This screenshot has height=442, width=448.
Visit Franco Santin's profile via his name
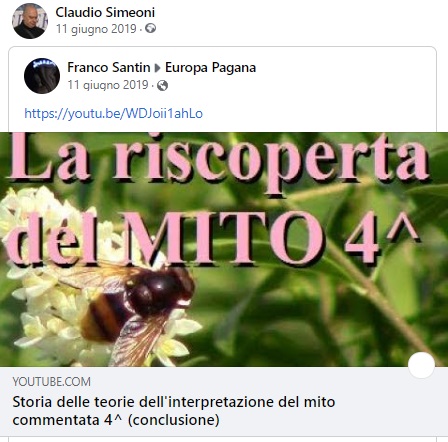click(x=109, y=67)
